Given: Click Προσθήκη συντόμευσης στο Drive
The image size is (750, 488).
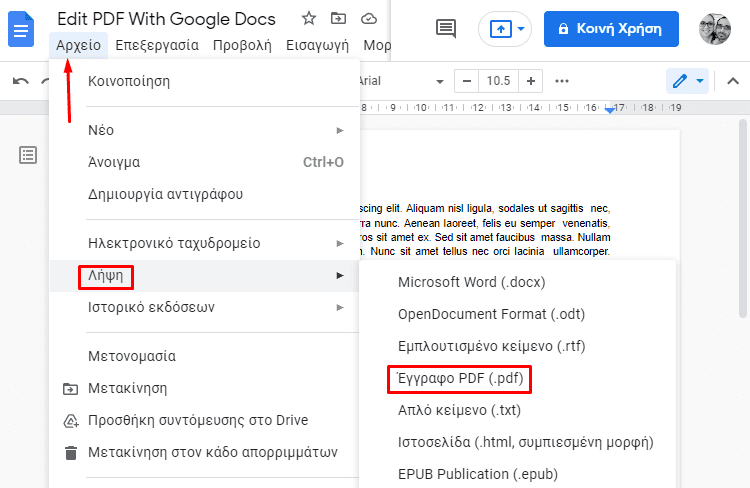Looking at the screenshot, I should click(x=205, y=420).
